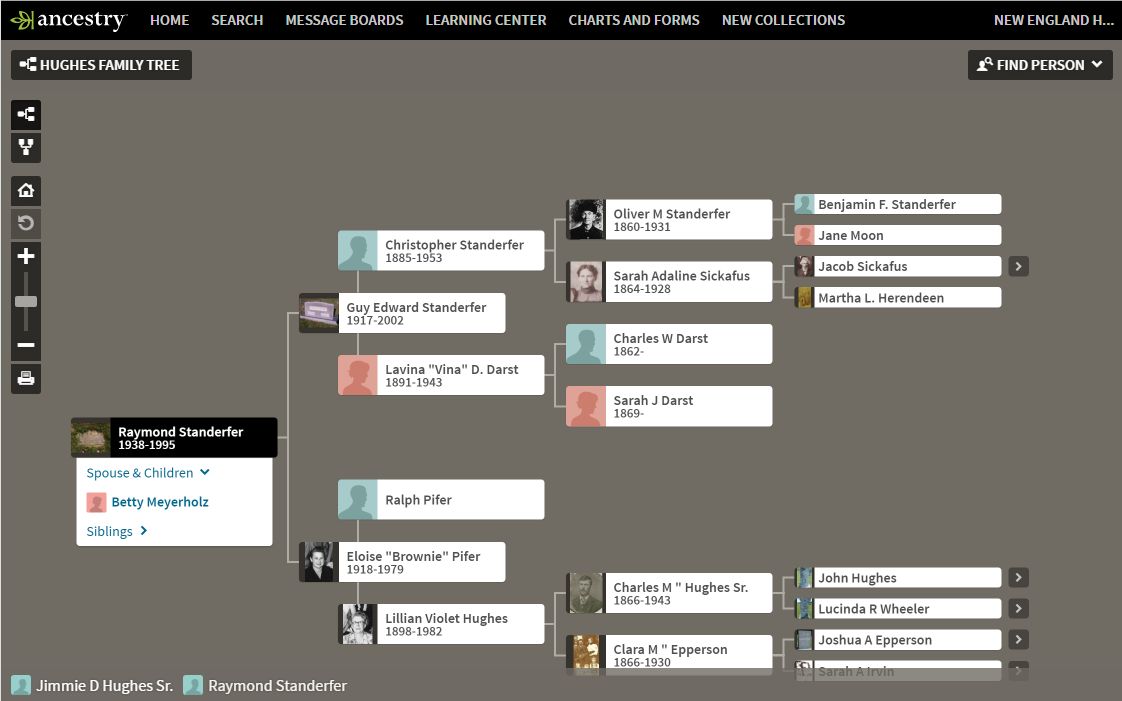Click Jane Moon female silhouette icon
This screenshot has width=1122, height=701.
pyautogui.click(x=804, y=235)
